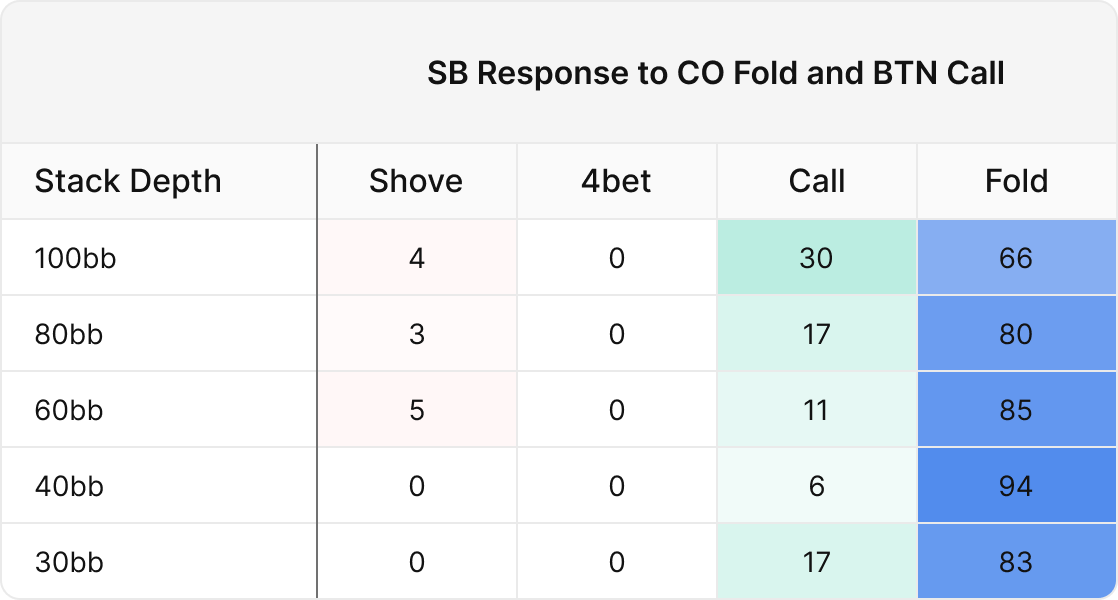
Task: Click the Shove cell showing 4
Action: [416, 258]
